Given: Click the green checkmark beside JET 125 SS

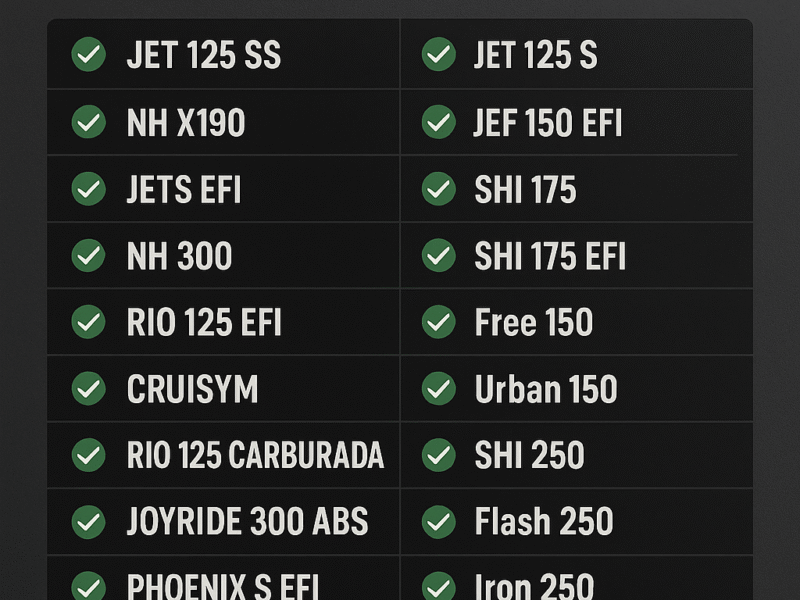Looking at the screenshot, I should point(89,54).
